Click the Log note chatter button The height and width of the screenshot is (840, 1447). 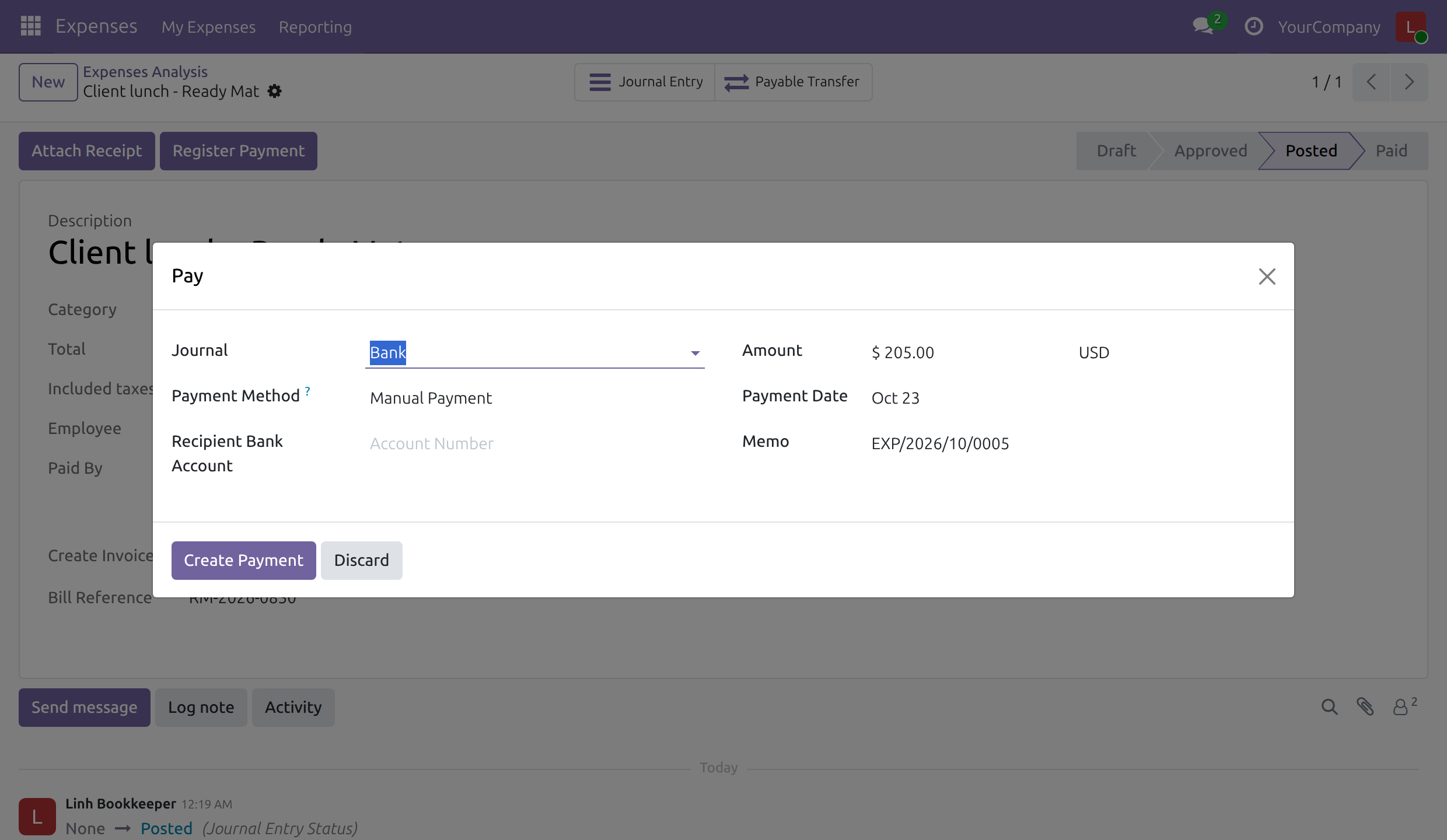tap(201, 708)
